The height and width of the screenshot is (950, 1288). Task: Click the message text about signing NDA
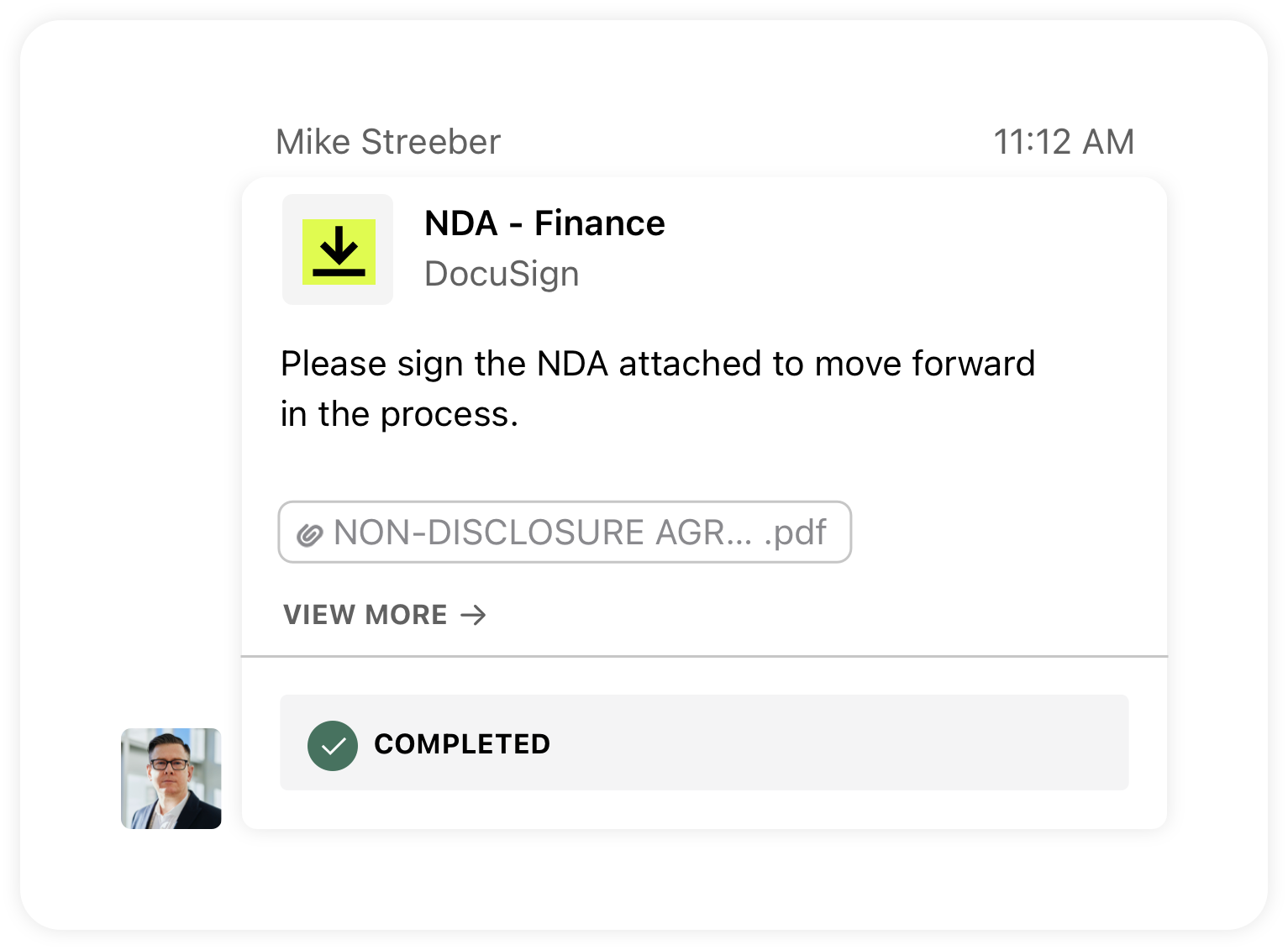click(658, 389)
